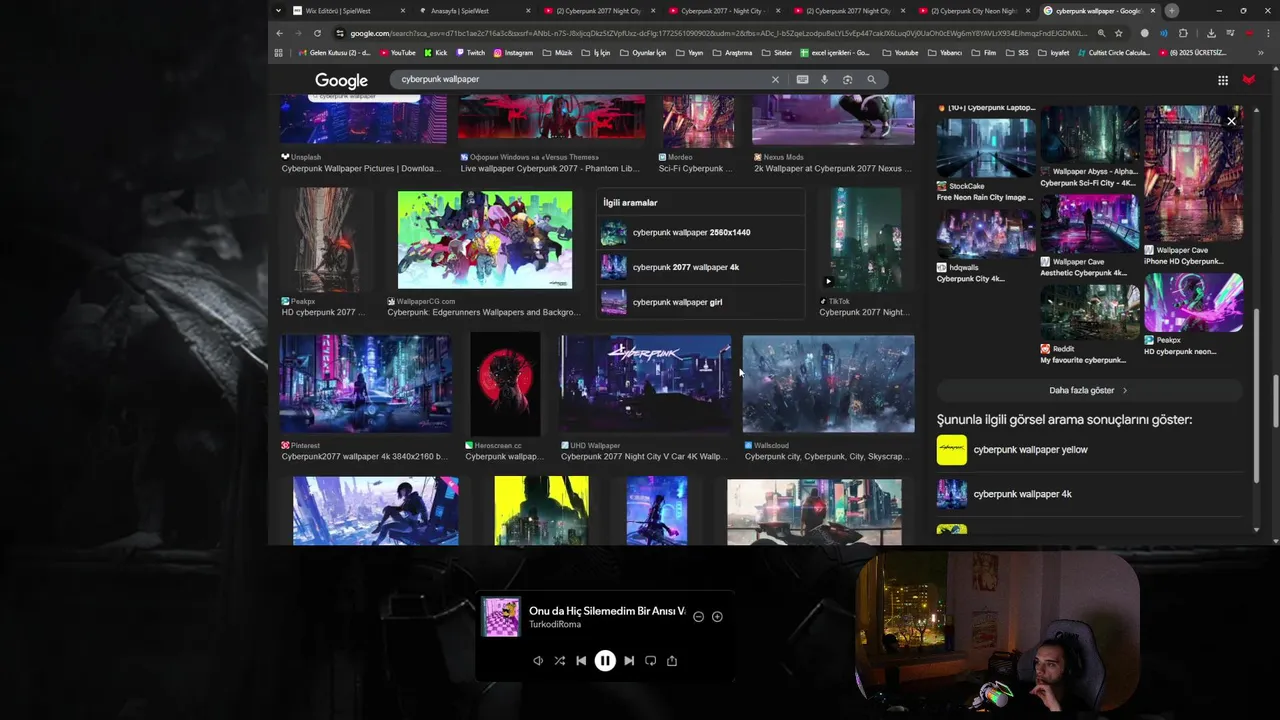Select related search cyberpunk wallpaper 2560x1440

[701, 233]
